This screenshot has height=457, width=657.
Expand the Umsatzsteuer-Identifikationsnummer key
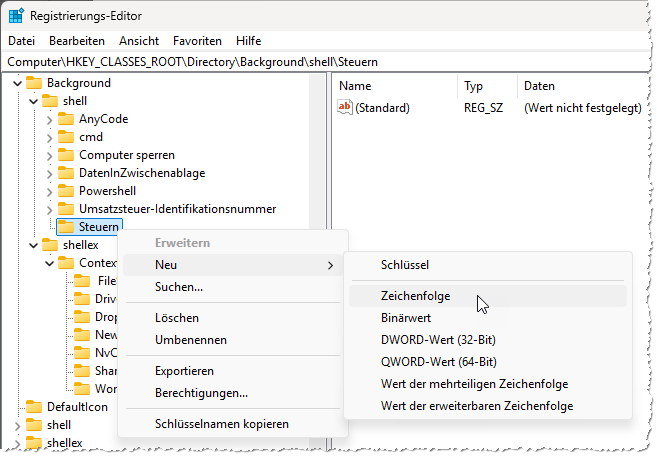[51, 209]
